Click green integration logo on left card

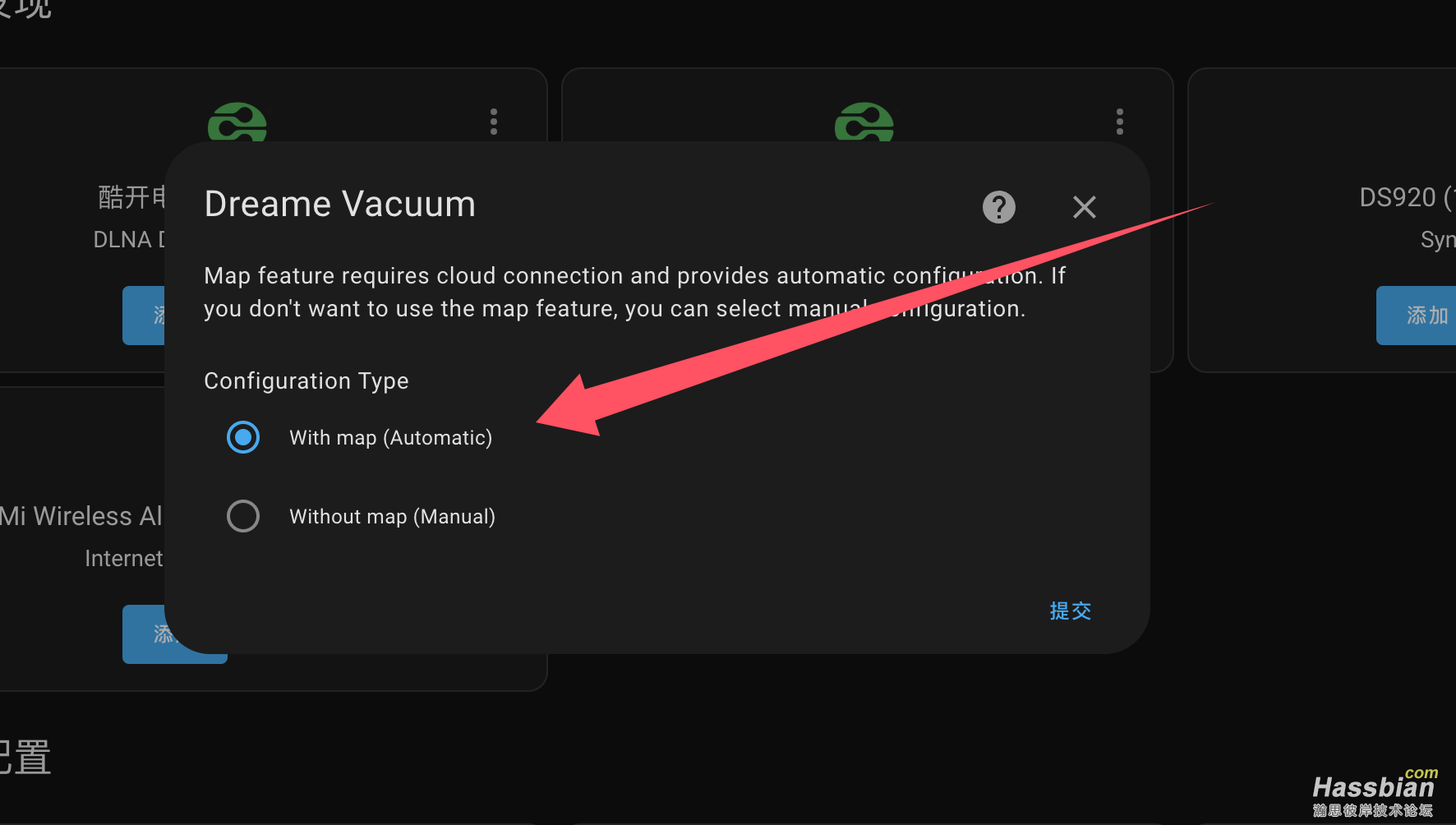pyautogui.click(x=237, y=122)
